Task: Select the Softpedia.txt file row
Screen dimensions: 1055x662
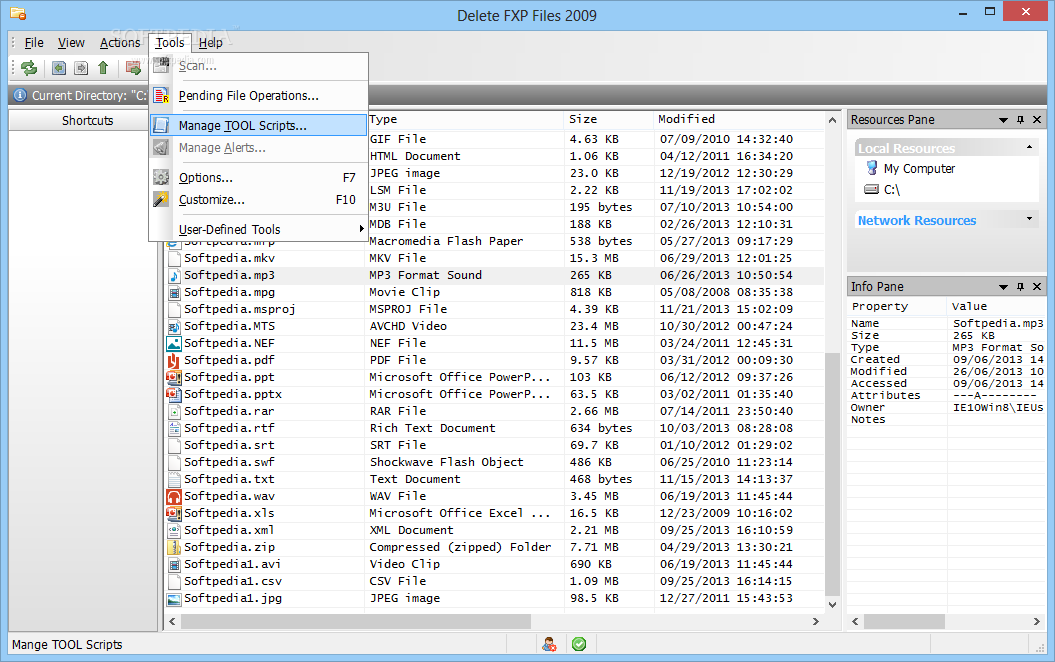Action: click(x=495, y=479)
